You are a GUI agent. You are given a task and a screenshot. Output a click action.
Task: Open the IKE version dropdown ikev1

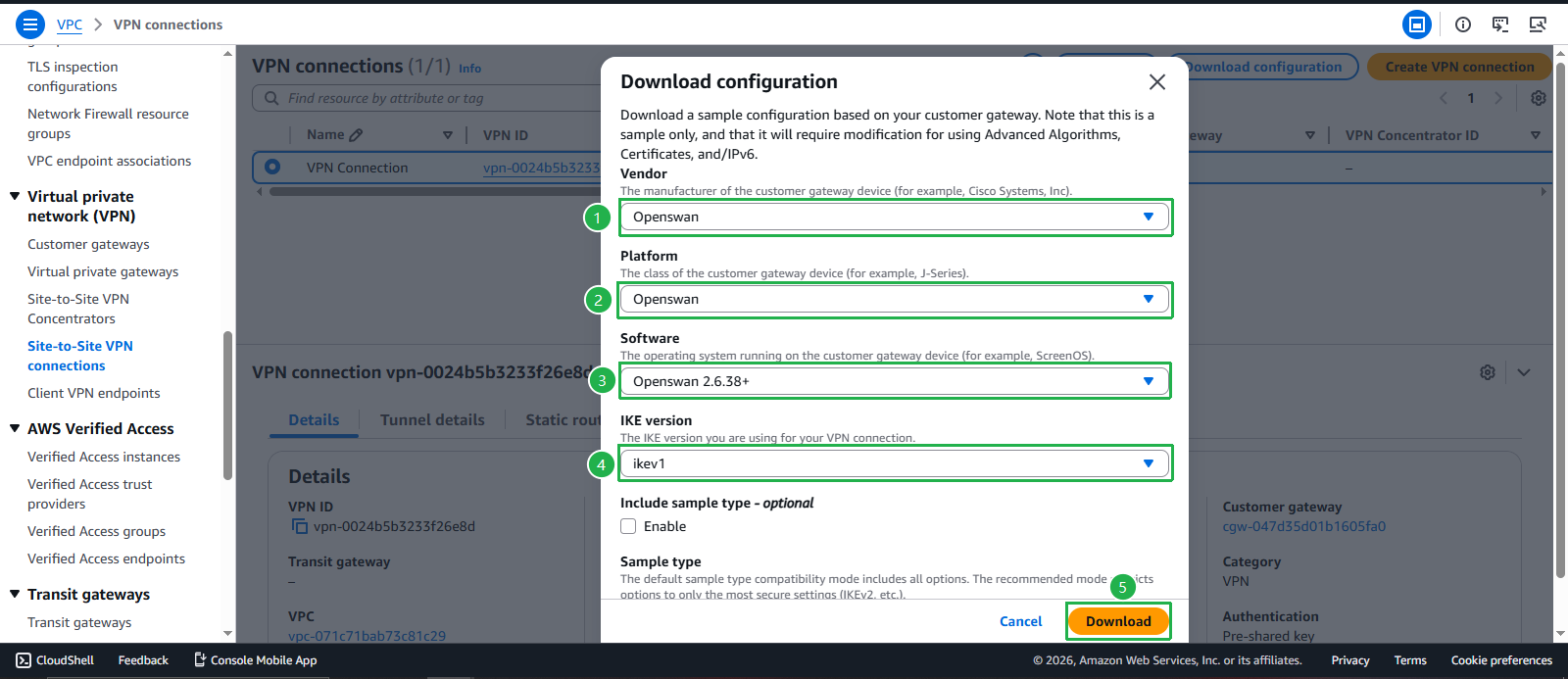pyautogui.click(x=895, y=463)
